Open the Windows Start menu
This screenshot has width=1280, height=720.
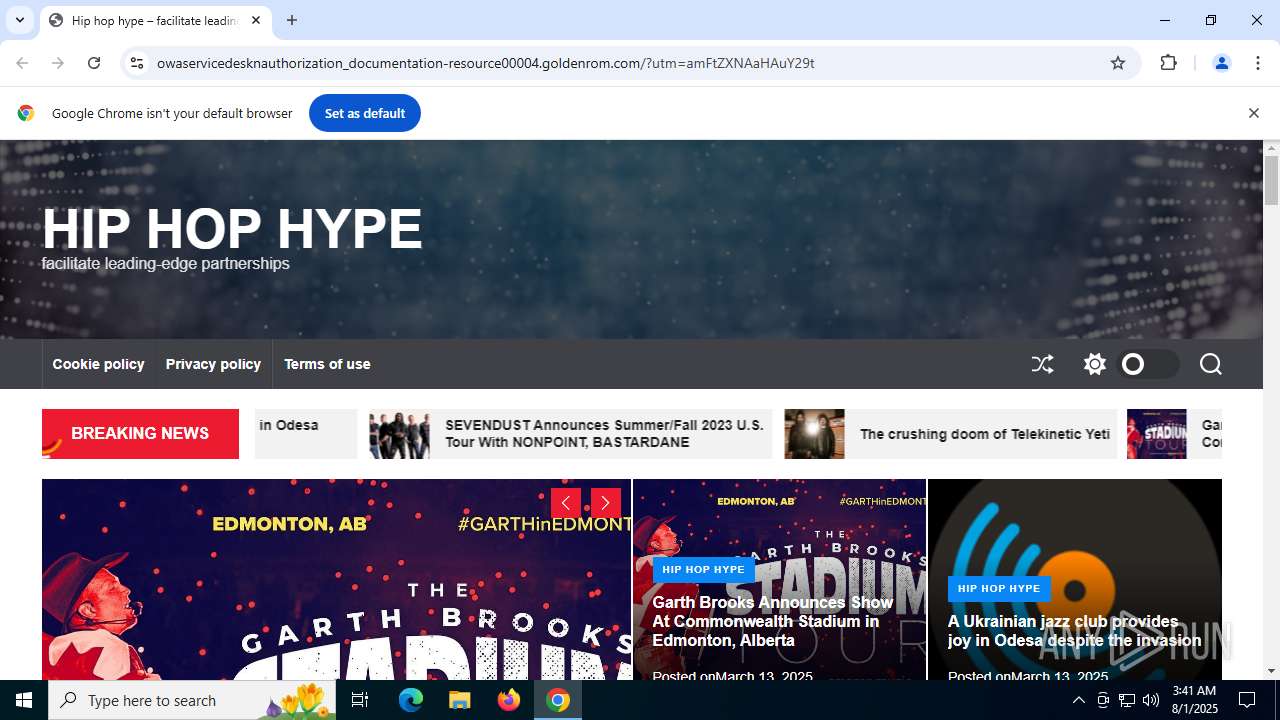coord(24,700)
